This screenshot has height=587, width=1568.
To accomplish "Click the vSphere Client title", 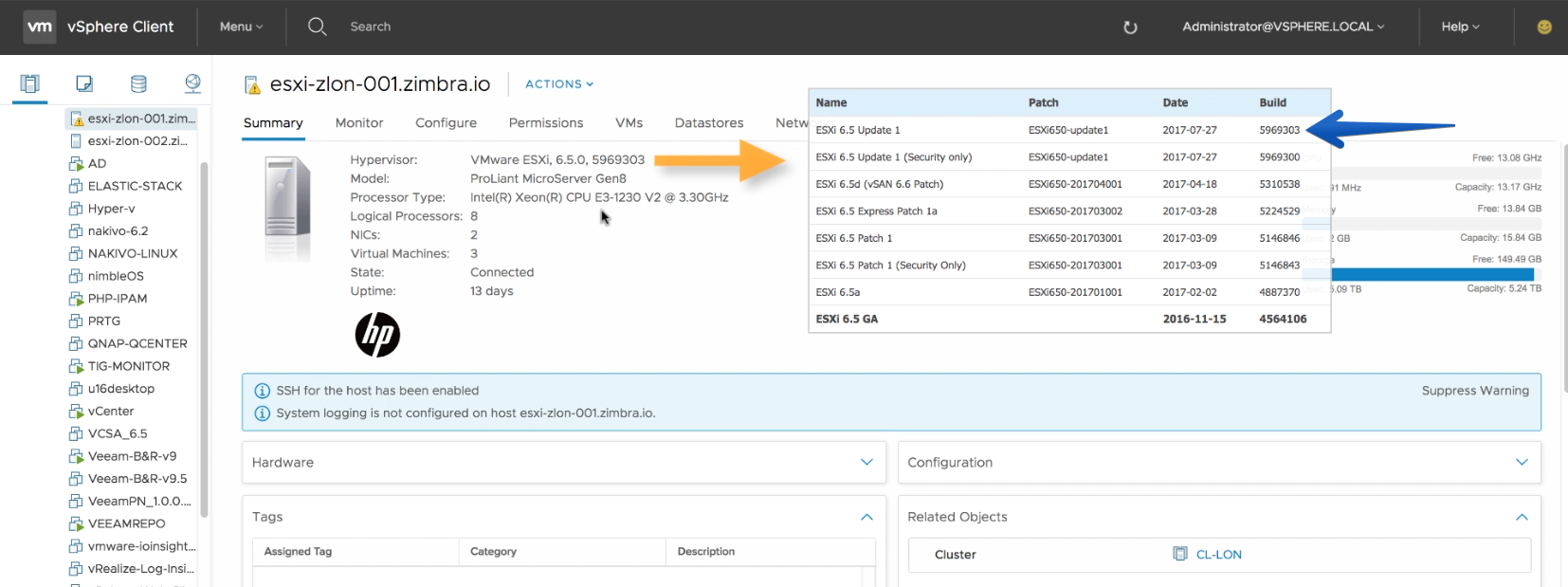I will click(120, 27).
